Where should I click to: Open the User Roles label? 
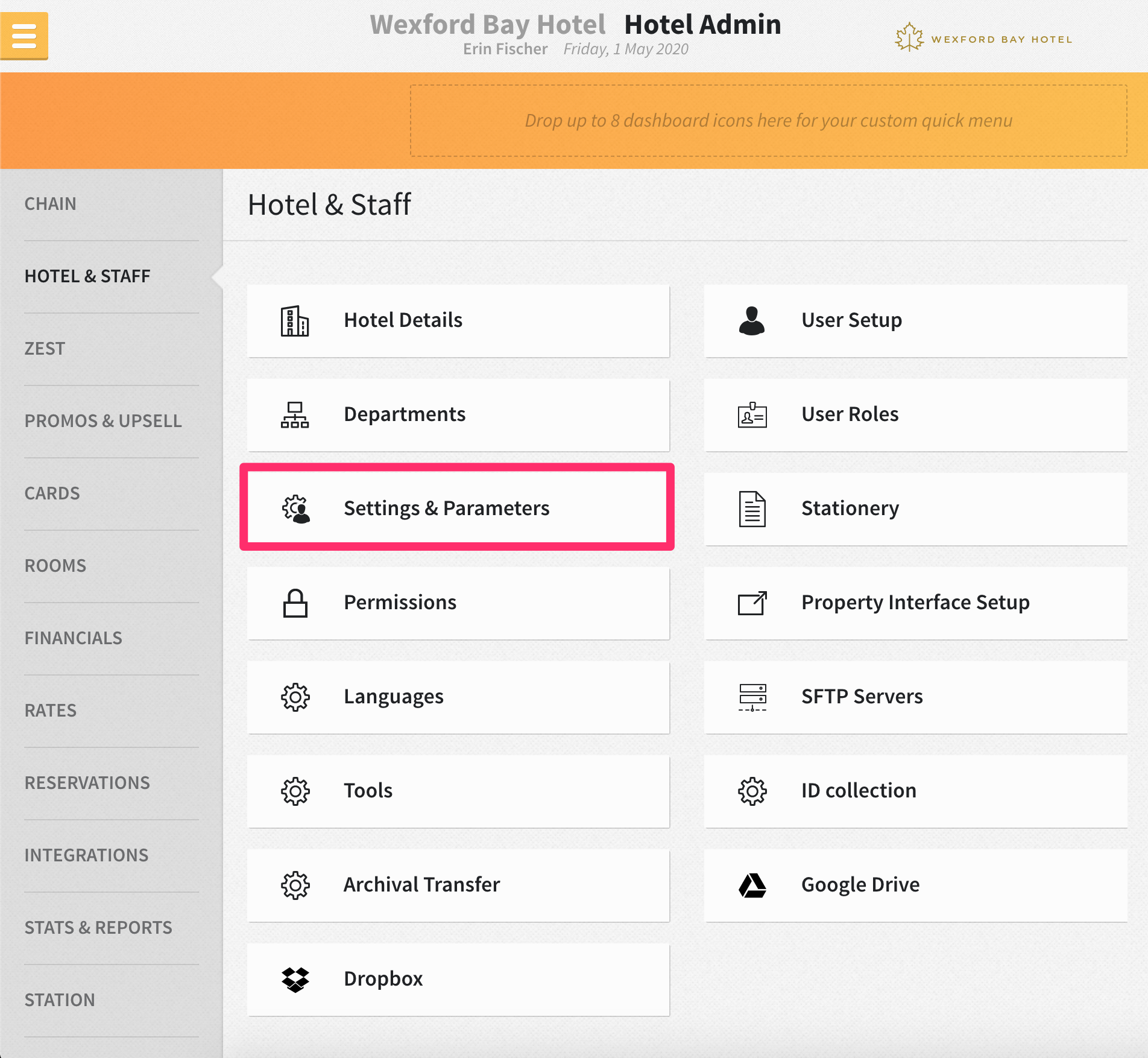[850, 414]
